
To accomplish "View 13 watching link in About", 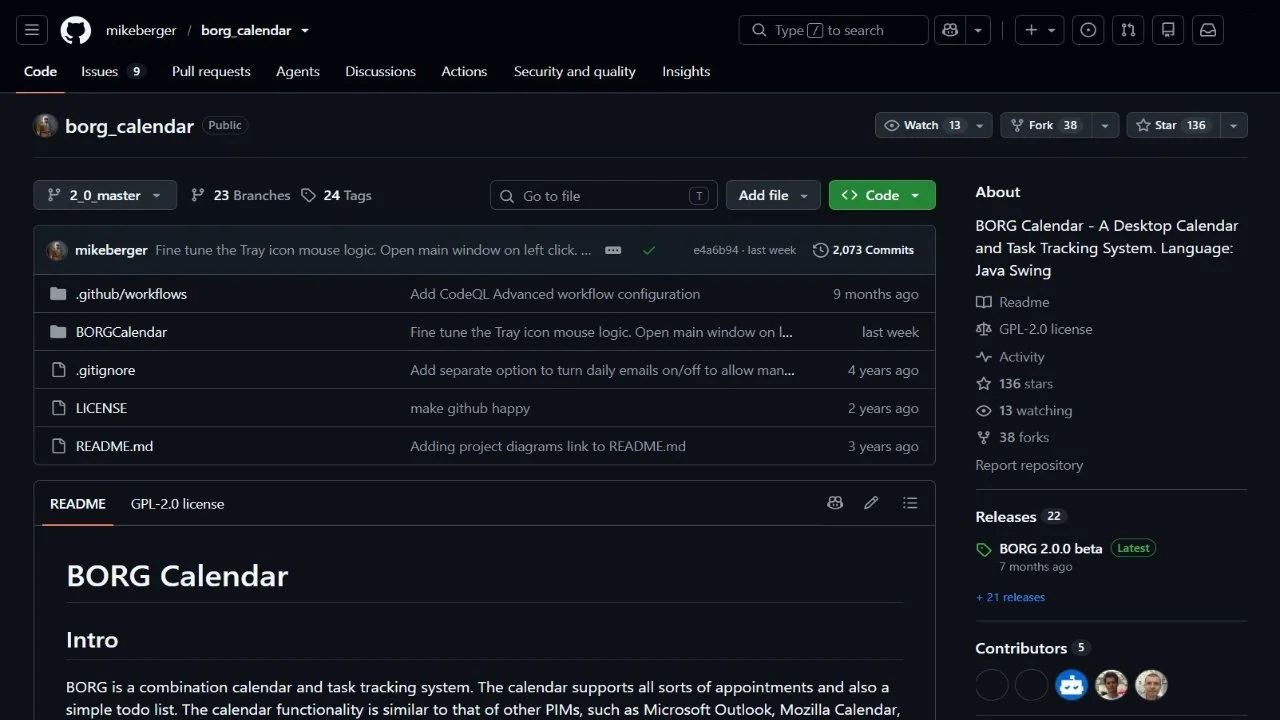I will click(1024, 411).
